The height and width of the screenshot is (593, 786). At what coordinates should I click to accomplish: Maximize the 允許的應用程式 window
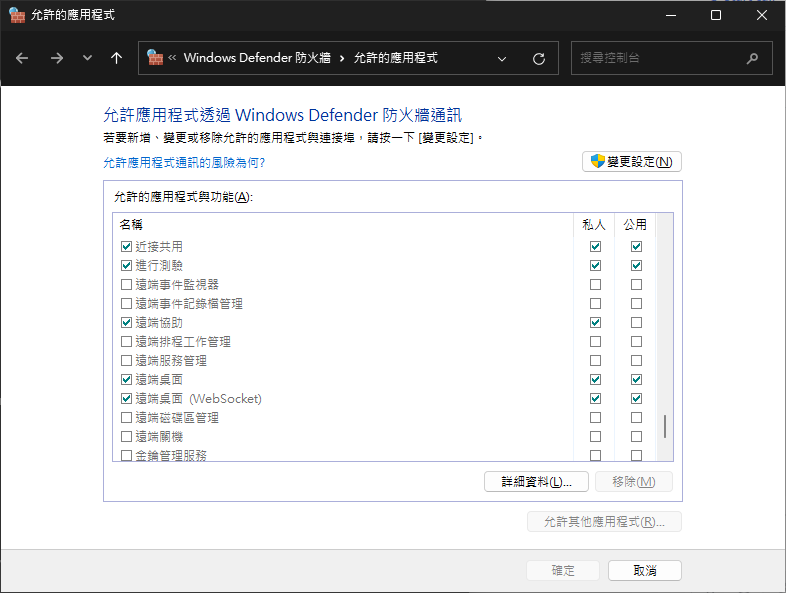(716, 16)
